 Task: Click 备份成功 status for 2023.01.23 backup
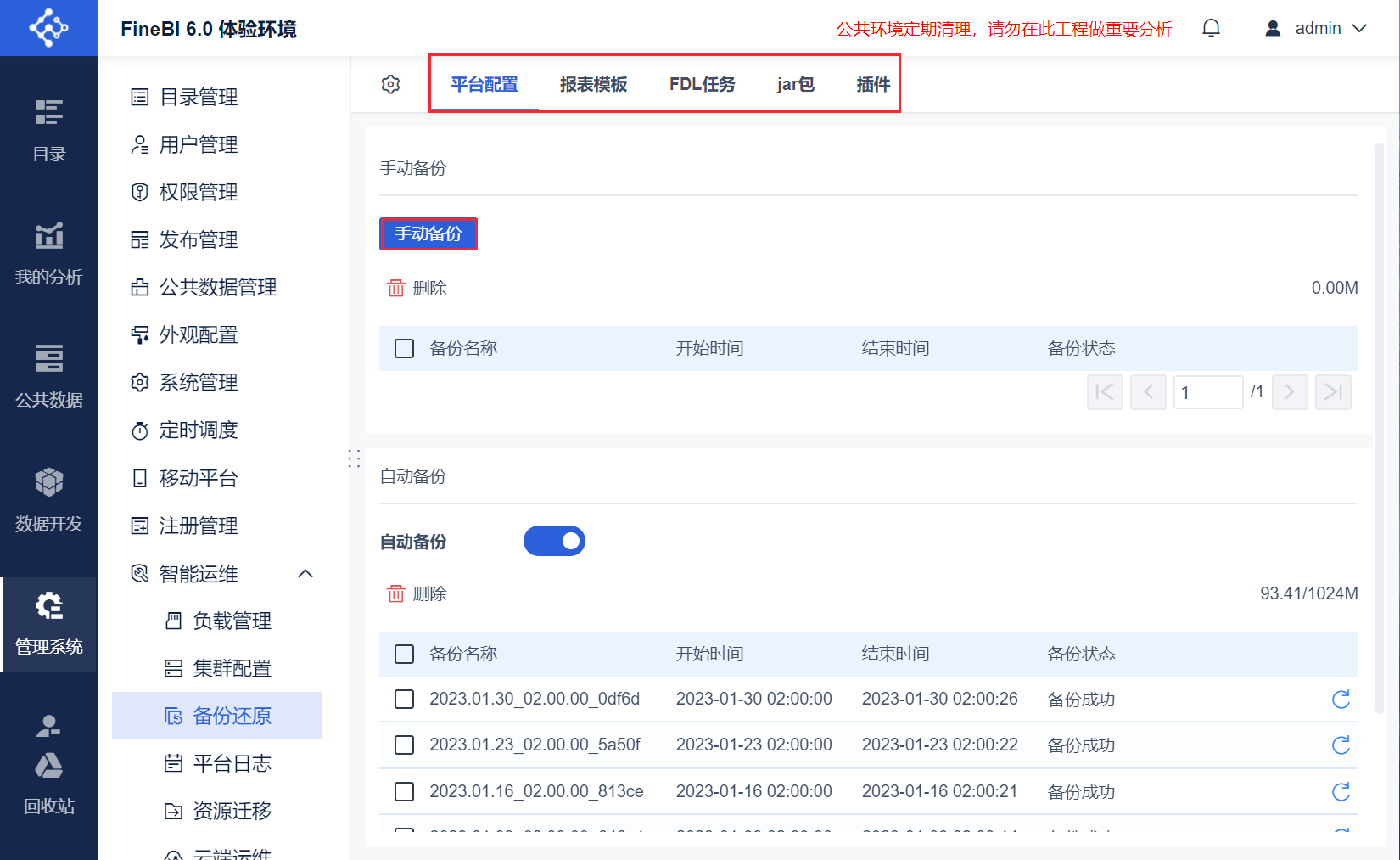coord(1081,745)
